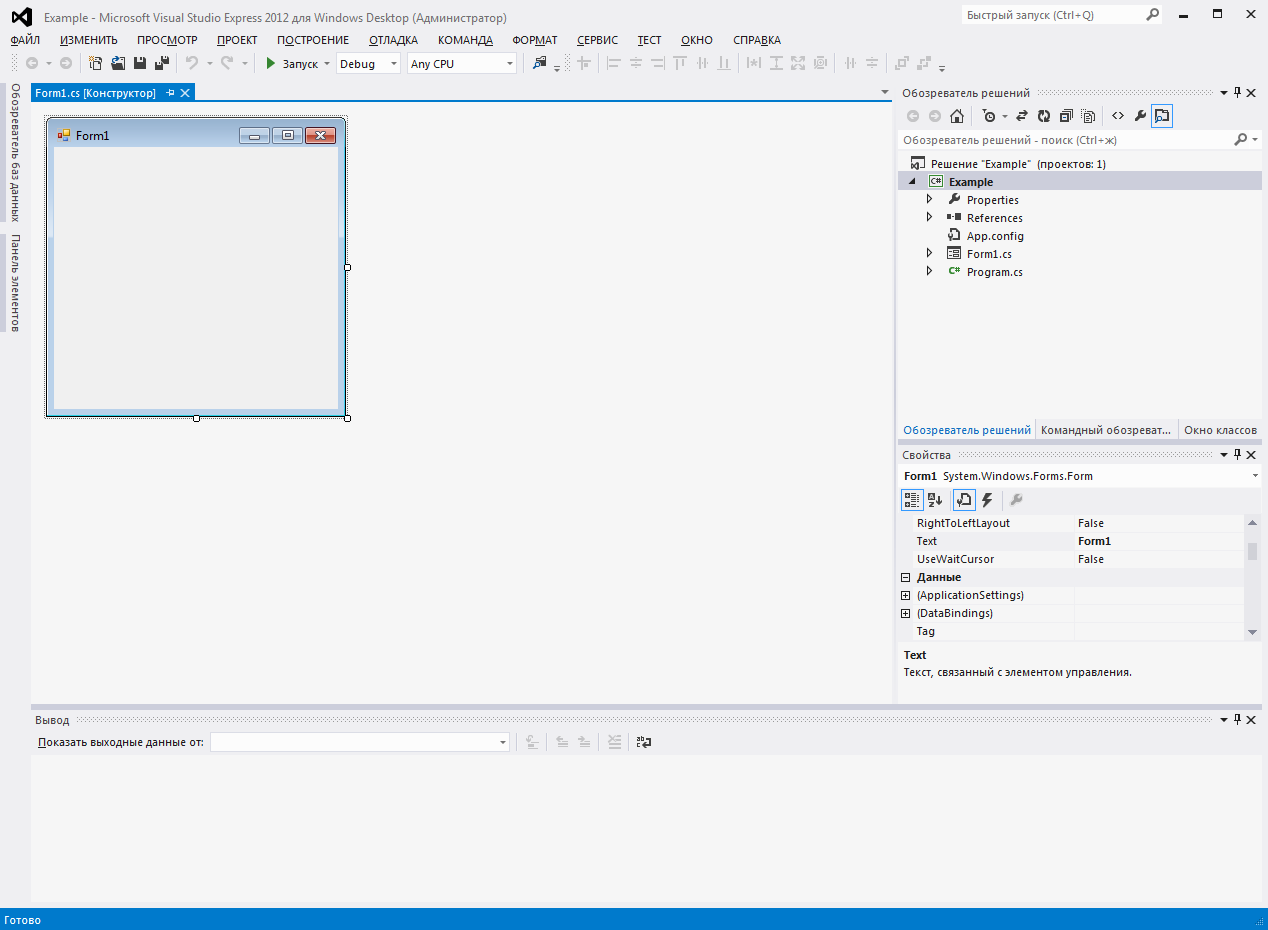Image resolution: width=1268 pixels, height=930 pixels.
Task: Open the Solution Explorer search options arrow
Action: click(x=1256, y=140)
